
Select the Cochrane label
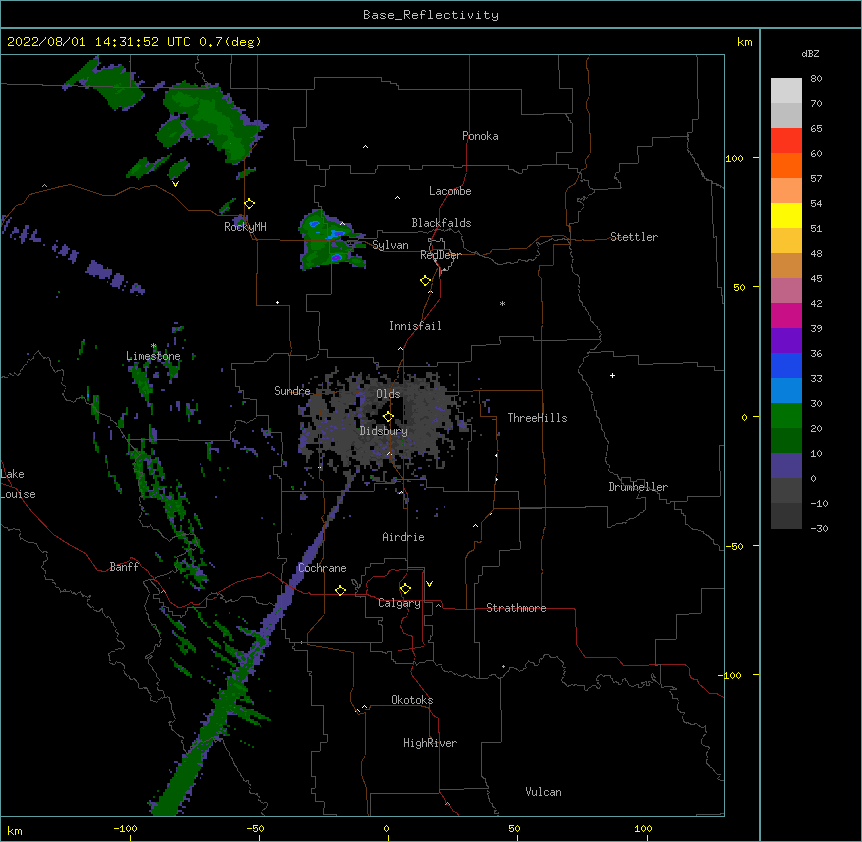[x=322, y=568]
